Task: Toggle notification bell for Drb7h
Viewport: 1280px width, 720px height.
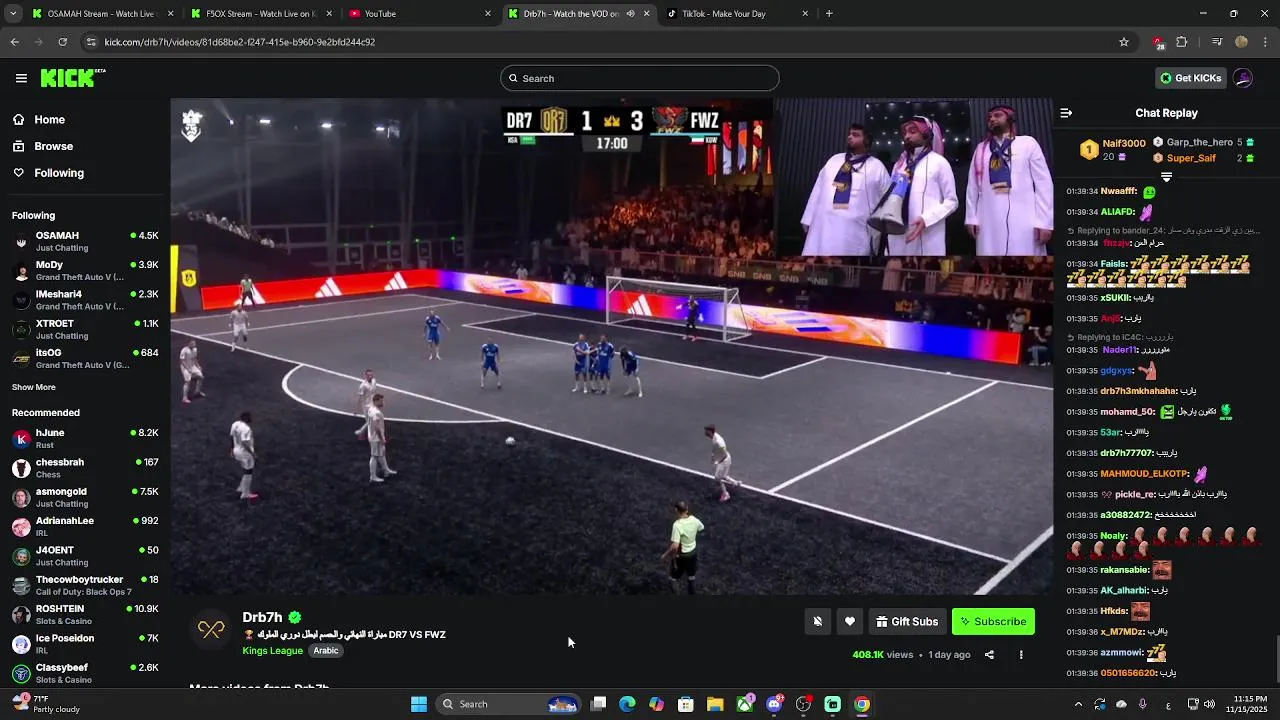Action: (x=817, y=622)
